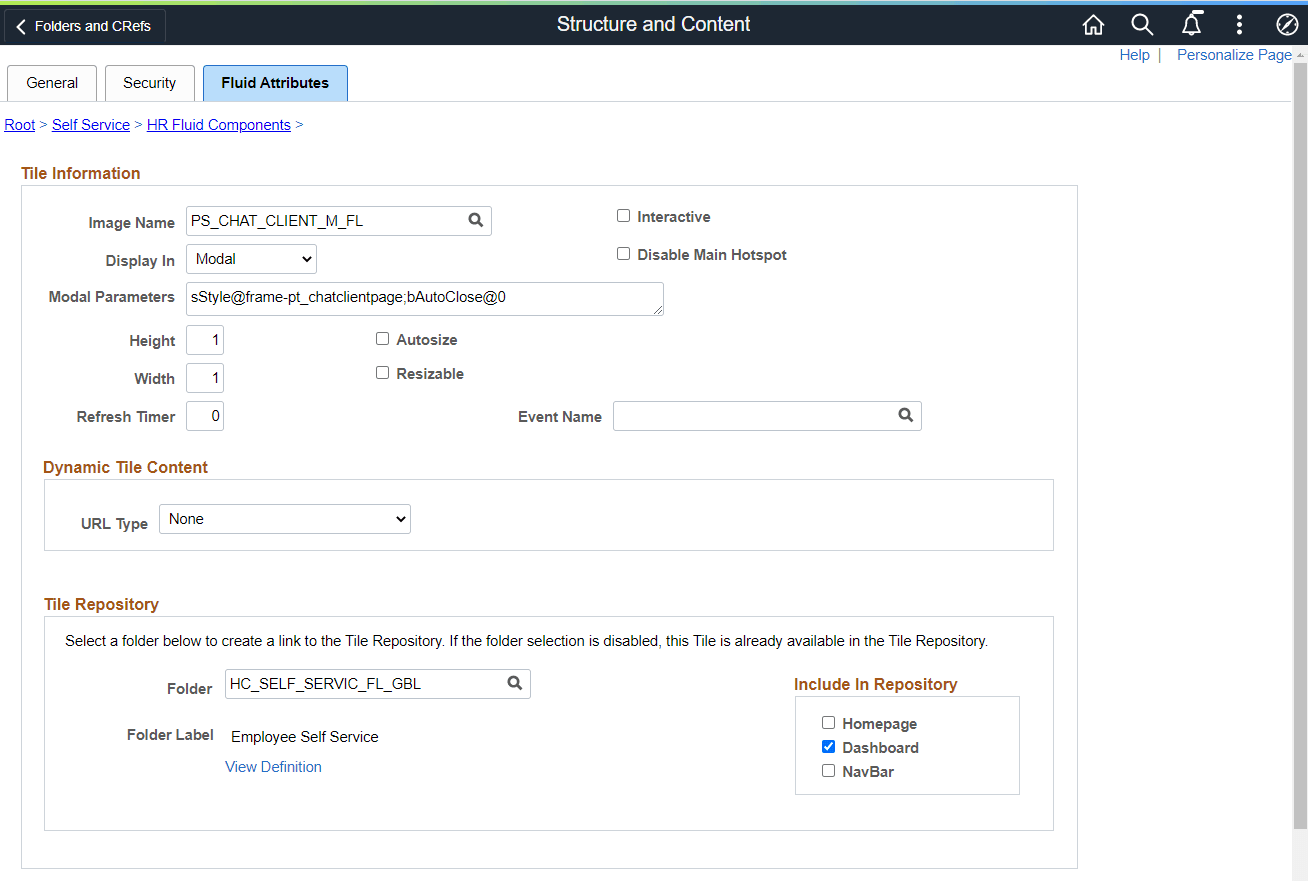Check the Disable Main Hotspot option
1308x881 pixels.
point(623,253)
